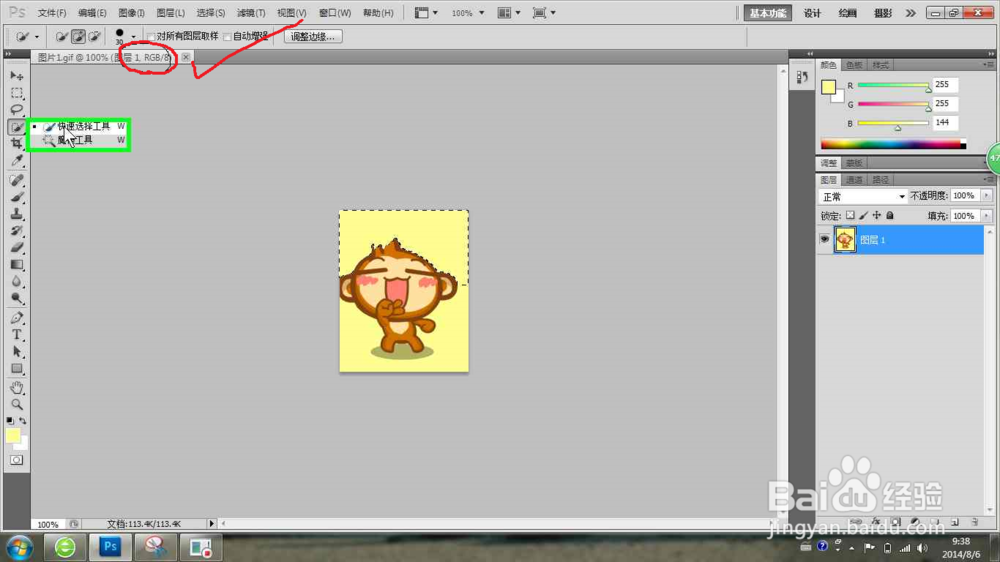
Task: Toggle Quick Mask mode
Action: click(x=17, y=460)
